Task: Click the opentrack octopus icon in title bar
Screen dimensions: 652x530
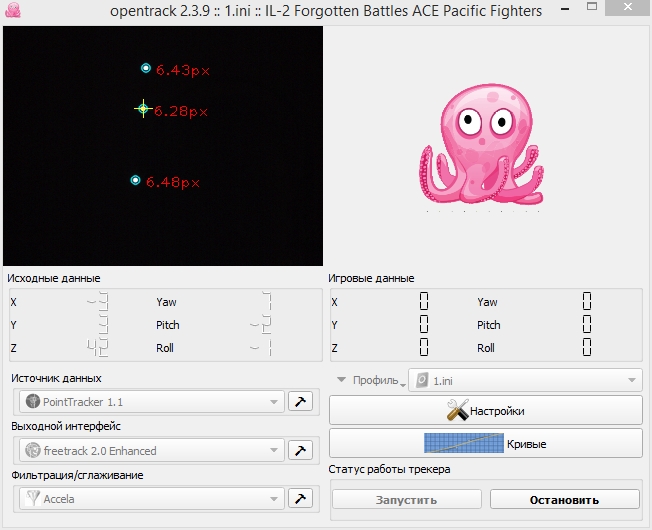Action: click(13, 12)
